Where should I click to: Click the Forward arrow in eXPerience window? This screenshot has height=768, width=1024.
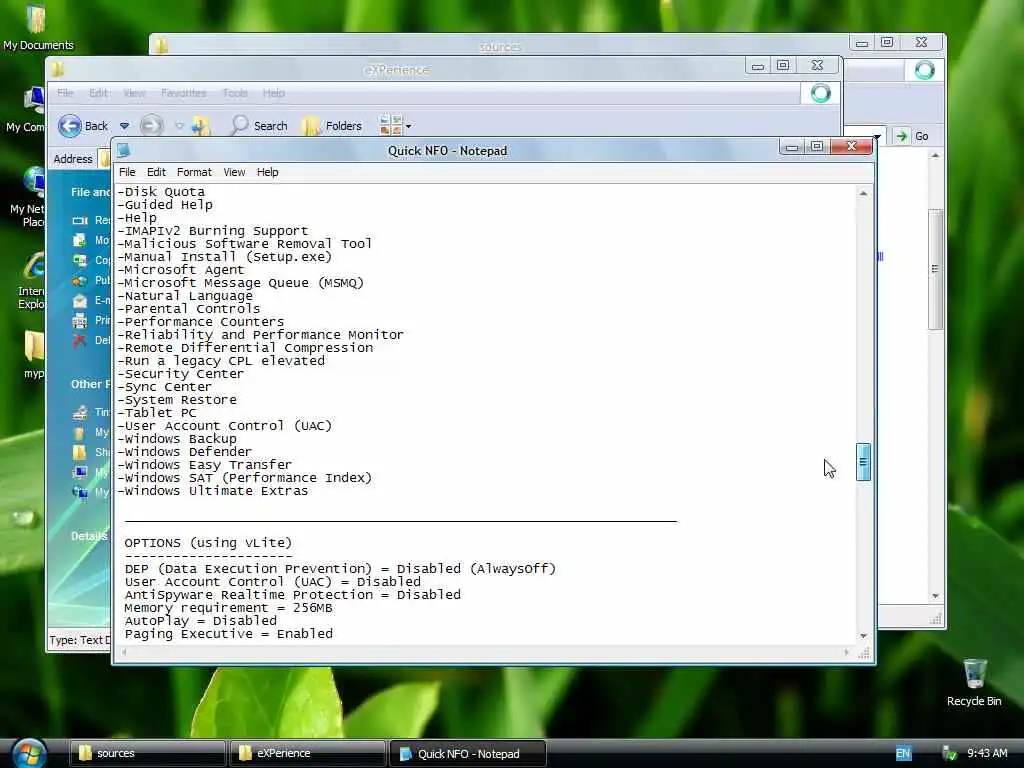(152, 125)
